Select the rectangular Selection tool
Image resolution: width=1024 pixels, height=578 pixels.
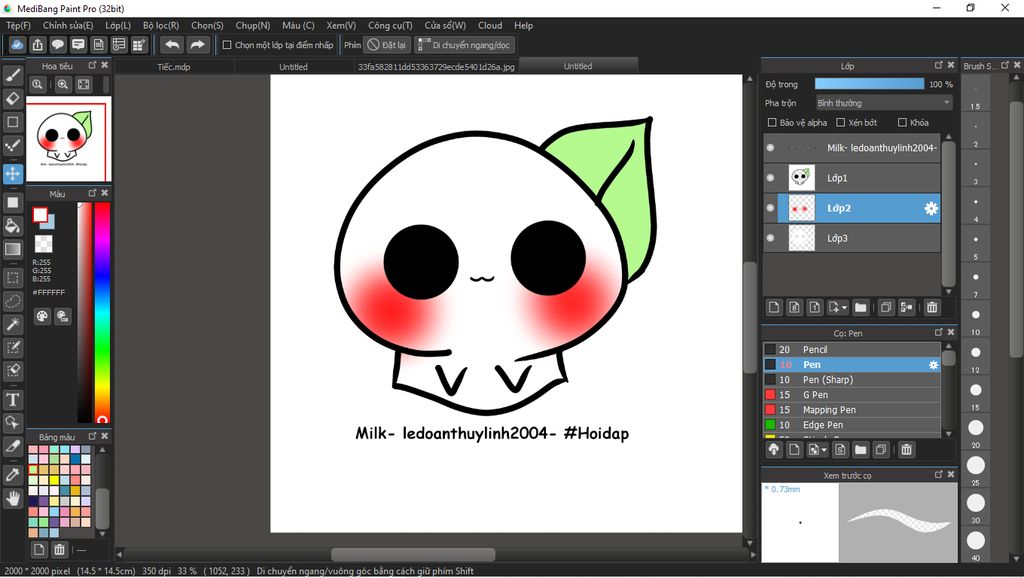[12, 278]
